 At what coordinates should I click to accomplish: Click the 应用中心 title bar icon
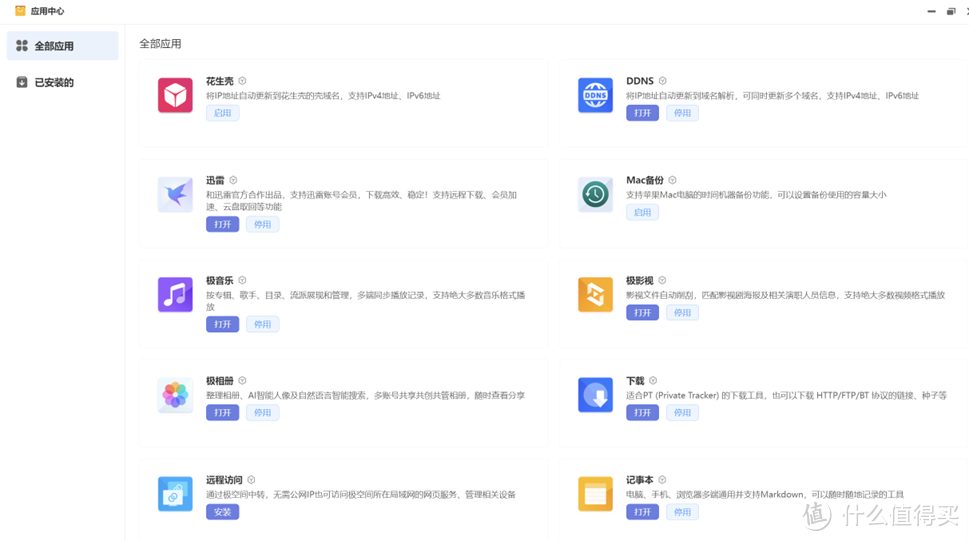point(20,11)
